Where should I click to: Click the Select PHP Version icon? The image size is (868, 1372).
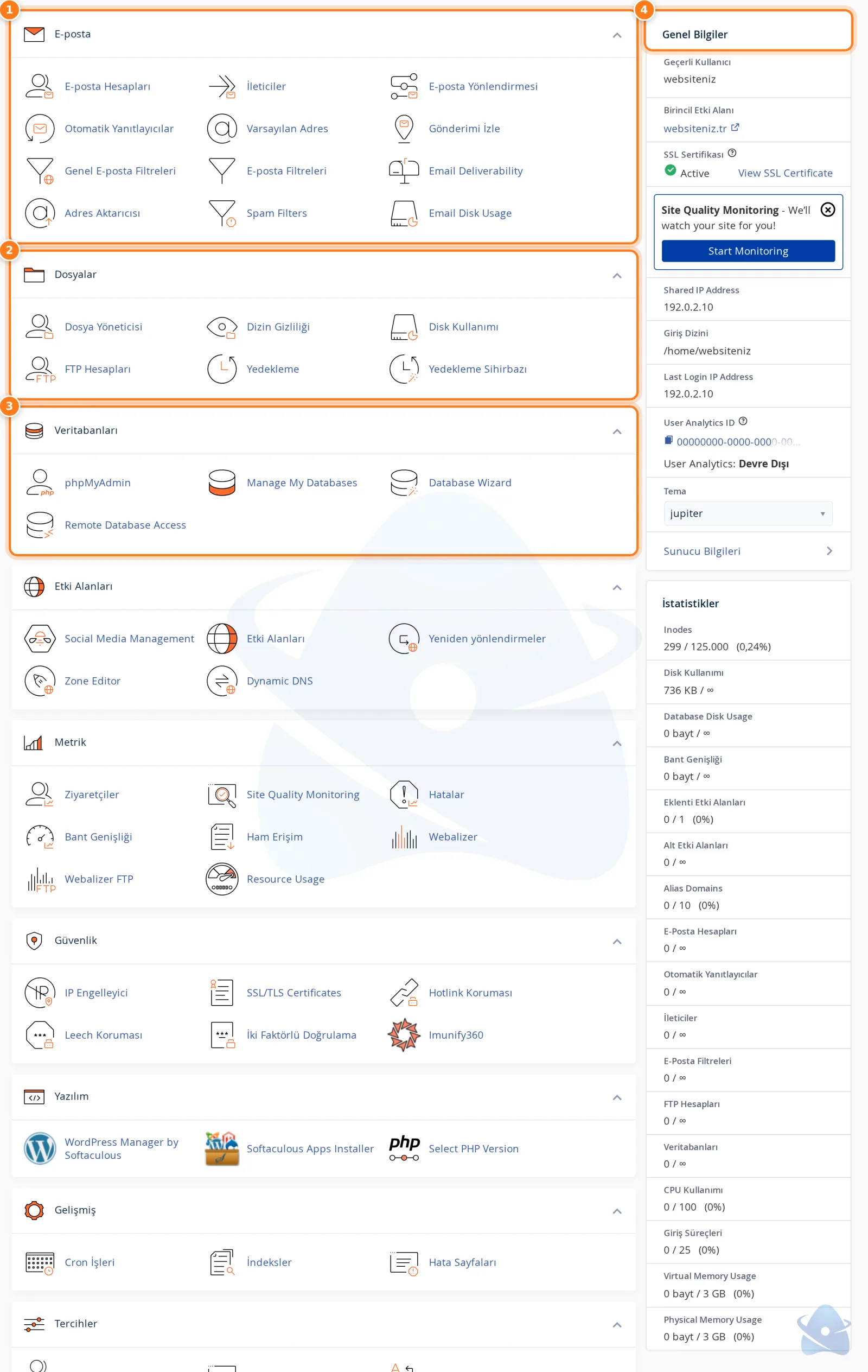click(x=404, y=1148)
